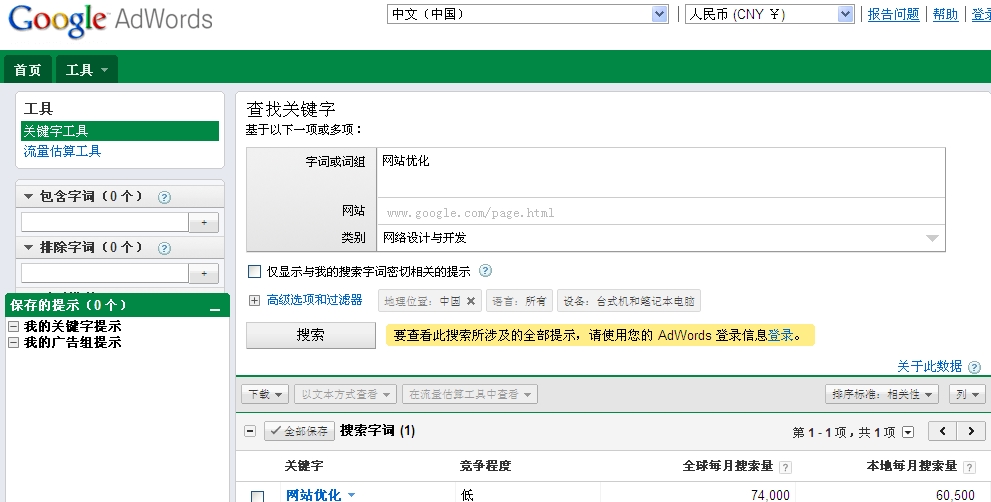Click the 74,000 global searches value
Image resolution: width=991 pixels, height=502 pixels.
pyautogui.click(x=770, y=495)
